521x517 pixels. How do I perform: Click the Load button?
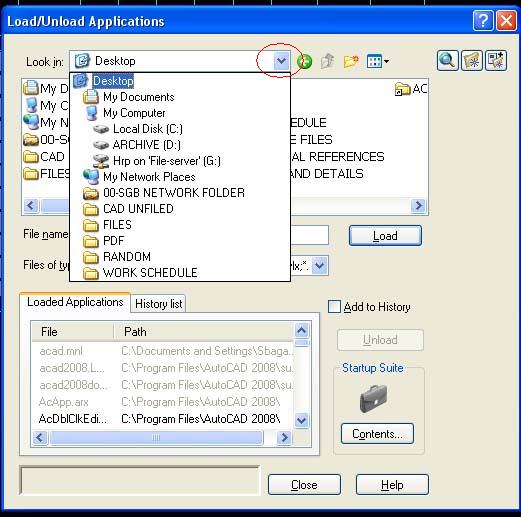point(385,236)
